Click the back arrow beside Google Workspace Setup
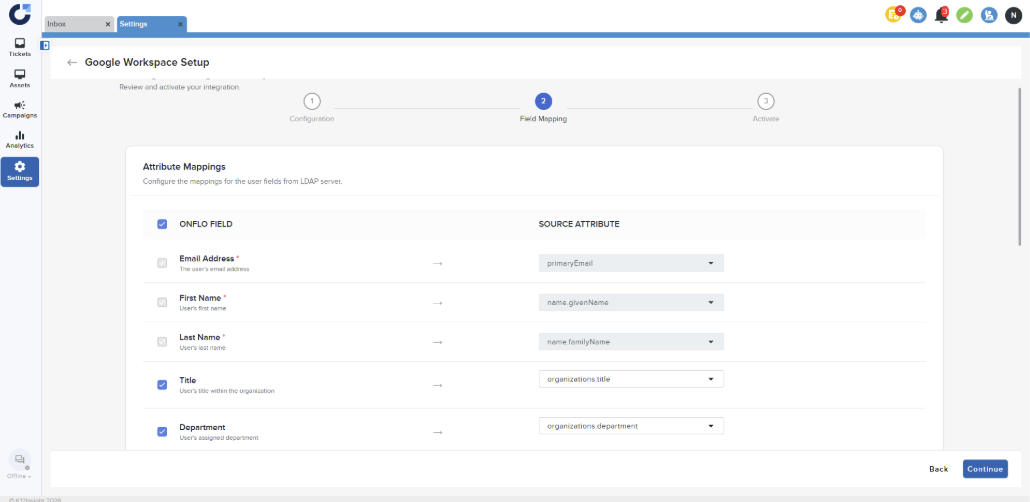The width and height of the screenshot is (1030, 502). click(72, 62)
